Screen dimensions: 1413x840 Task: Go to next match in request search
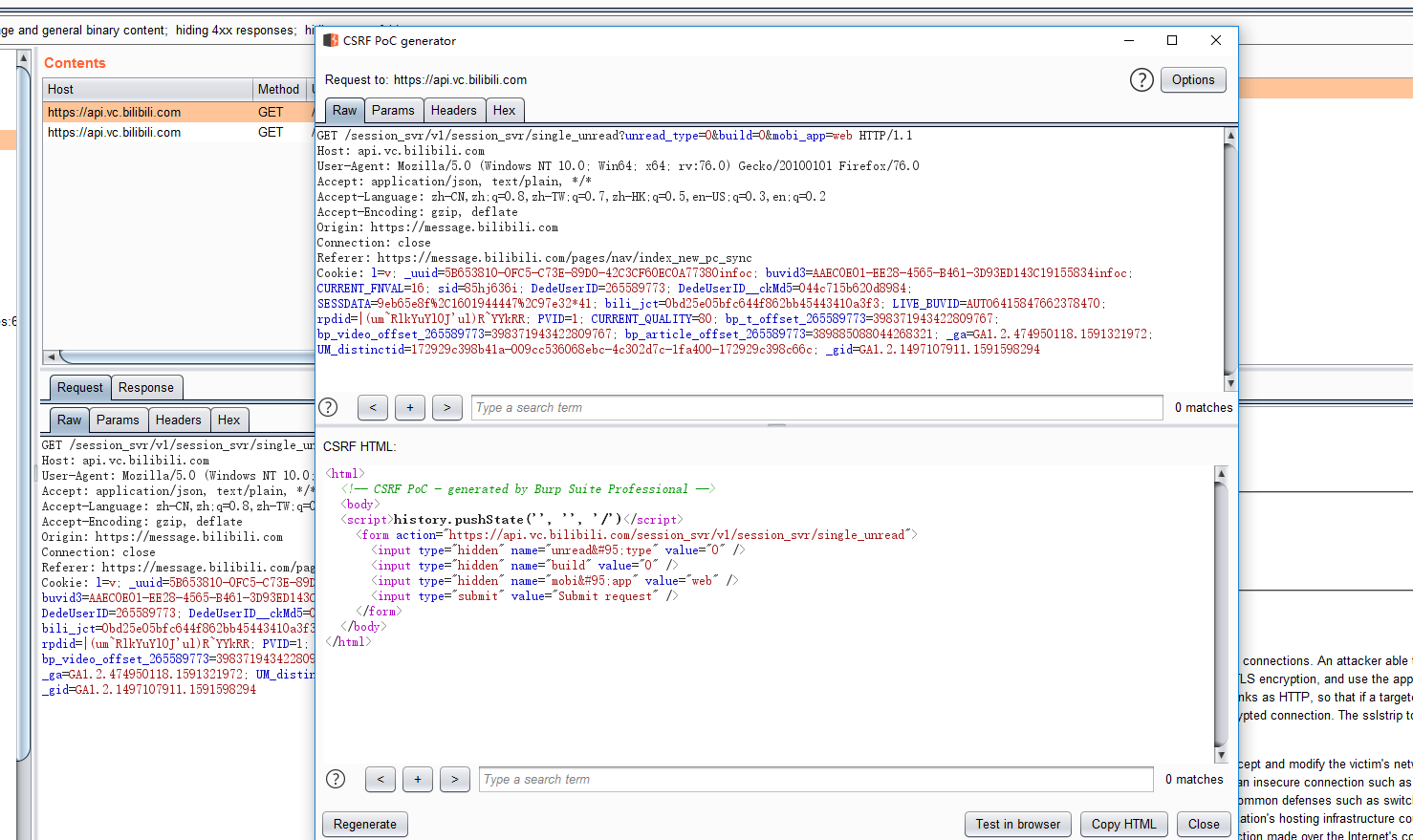tap(447, 408)
